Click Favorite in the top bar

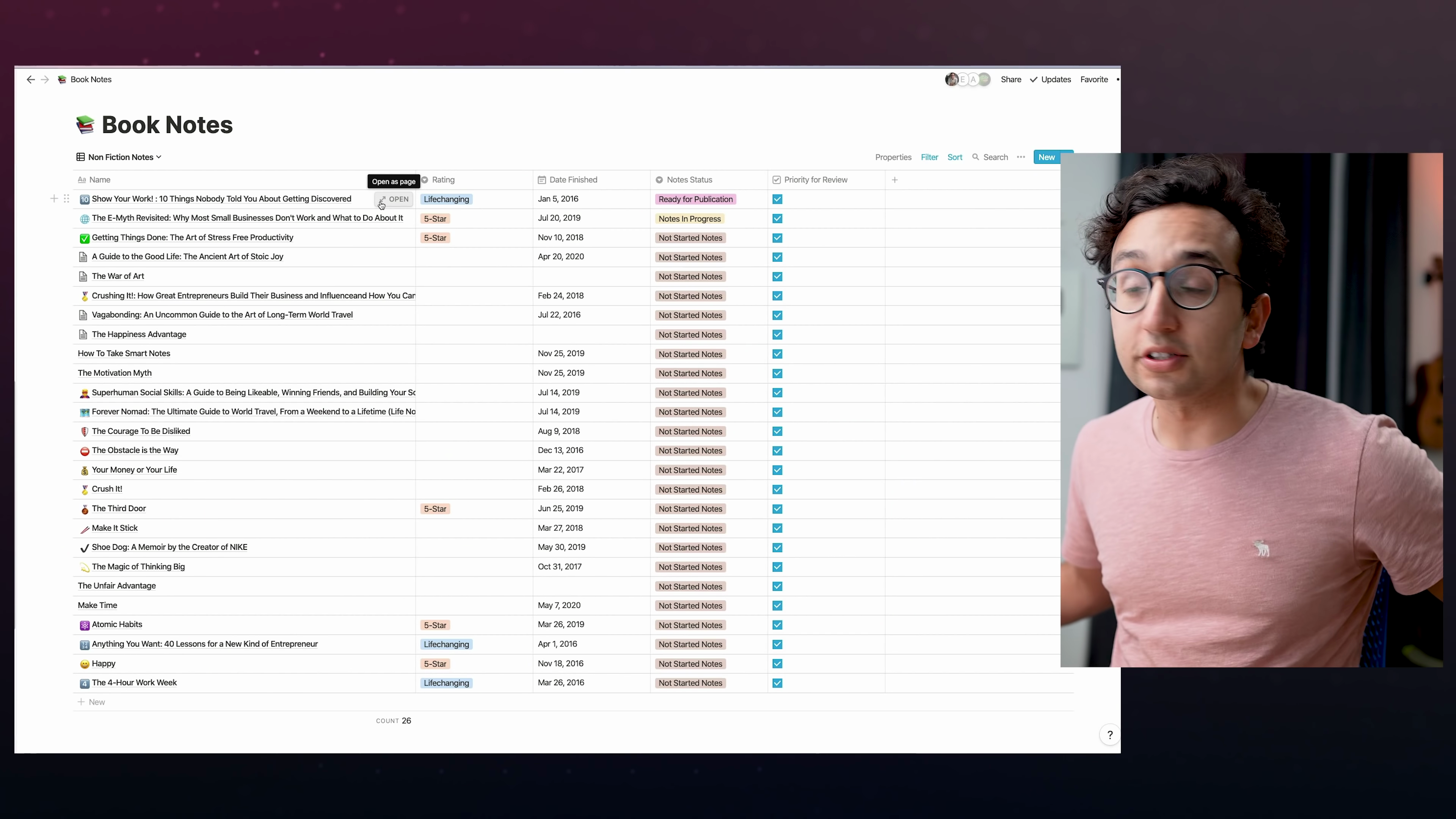1094,80
